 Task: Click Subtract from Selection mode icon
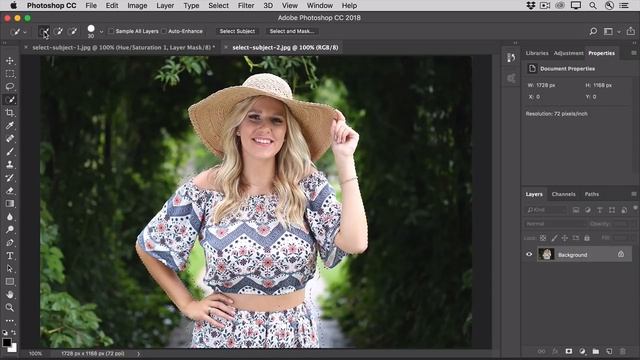73,31
